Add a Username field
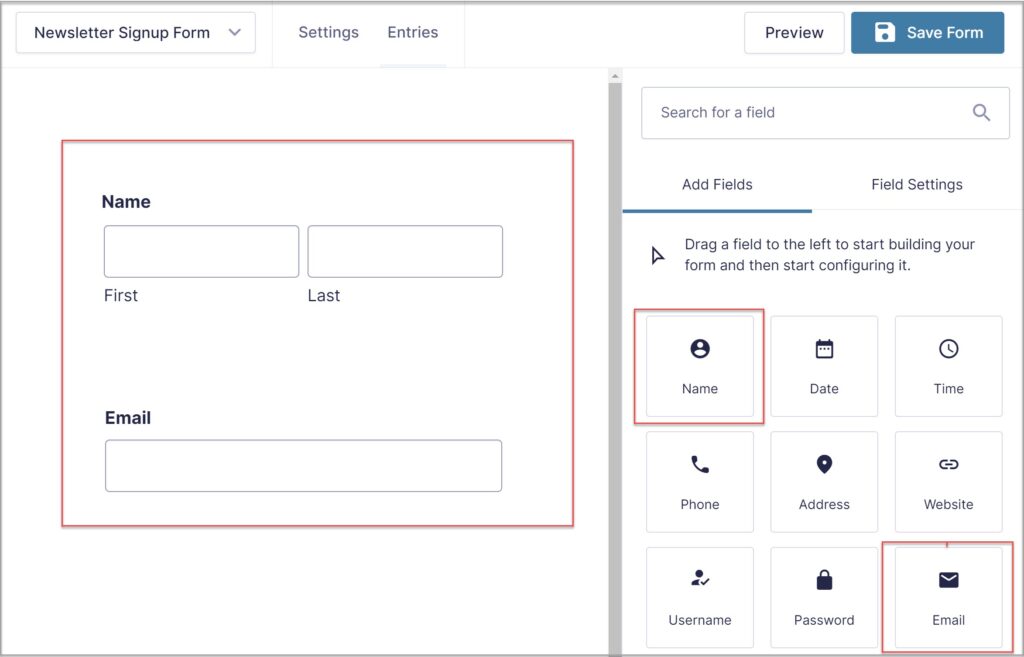 click(699, 596)
